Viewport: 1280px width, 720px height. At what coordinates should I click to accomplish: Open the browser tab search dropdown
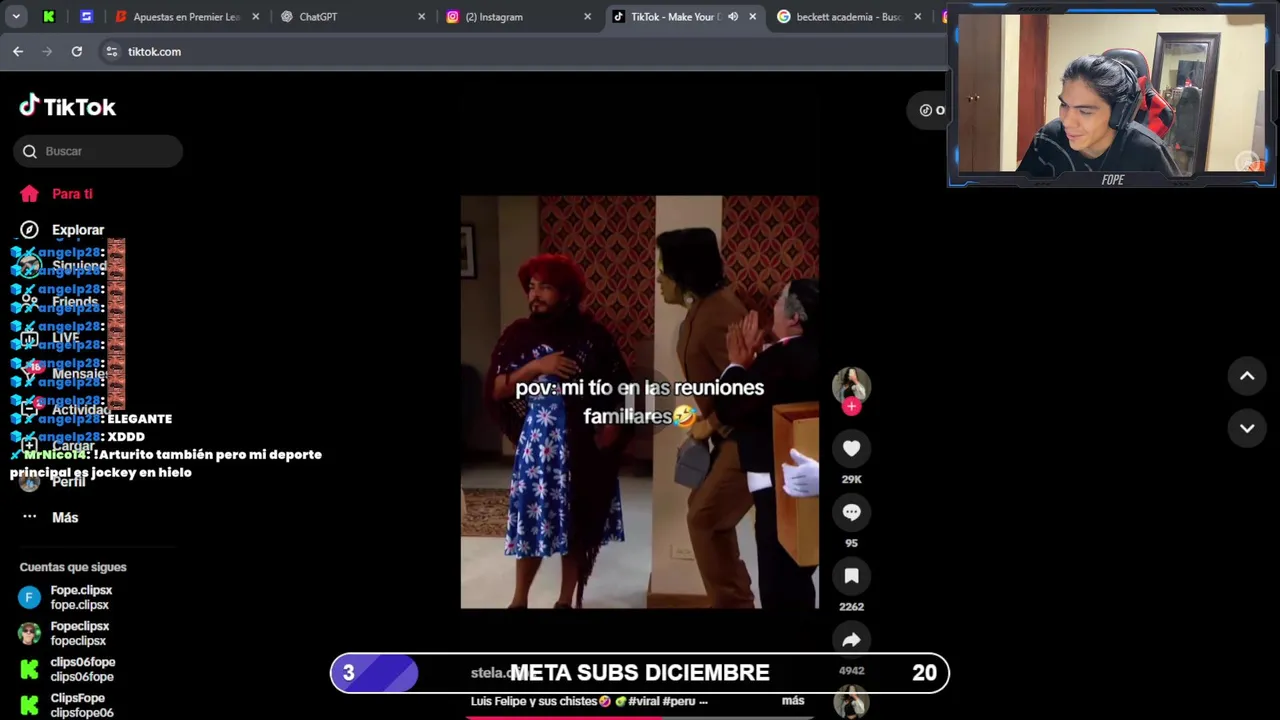pos(16,17)
